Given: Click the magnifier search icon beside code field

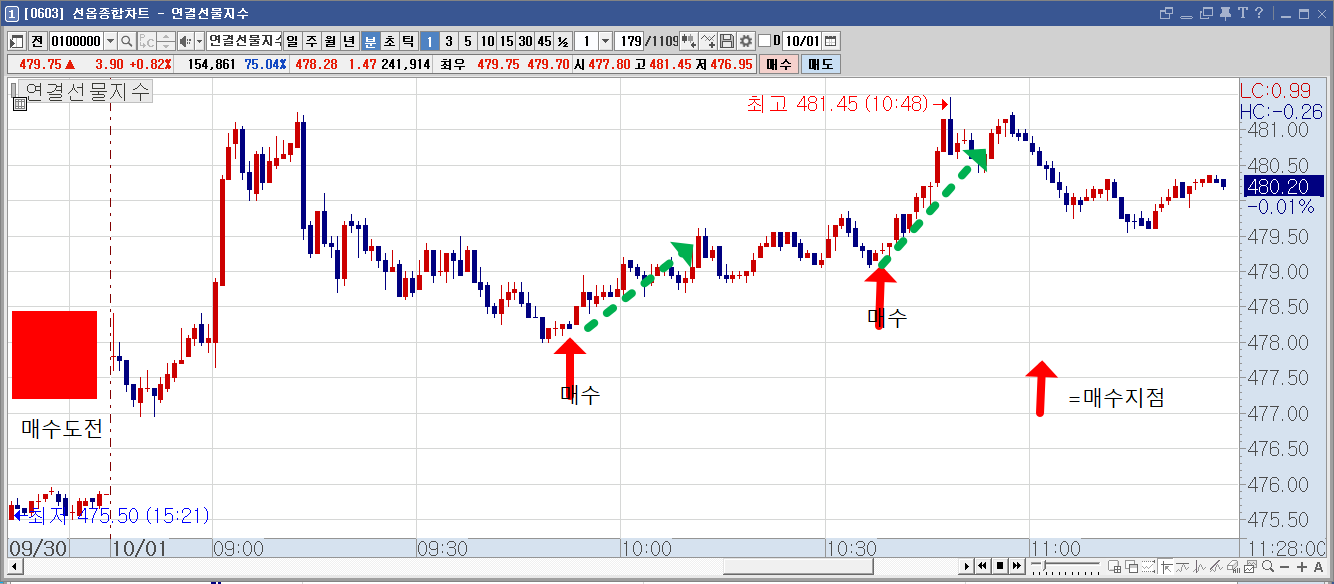Looking at the screenshot, I should pos(127,41).
